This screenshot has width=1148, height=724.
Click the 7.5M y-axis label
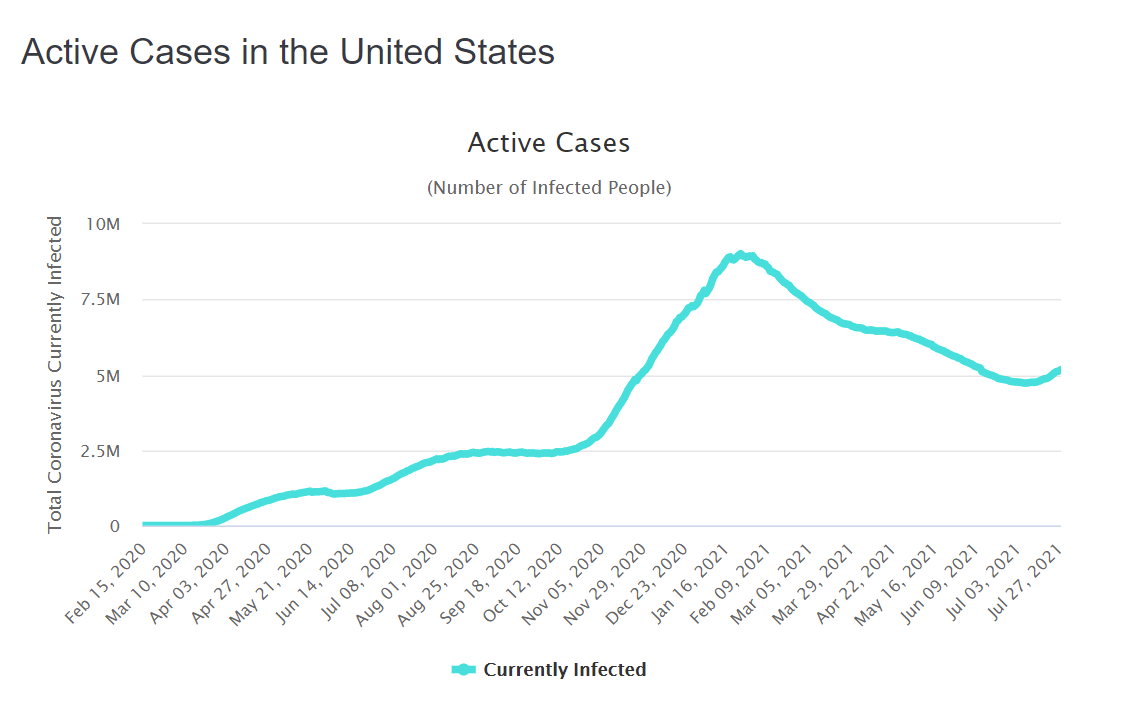click(x=100, y=299)
